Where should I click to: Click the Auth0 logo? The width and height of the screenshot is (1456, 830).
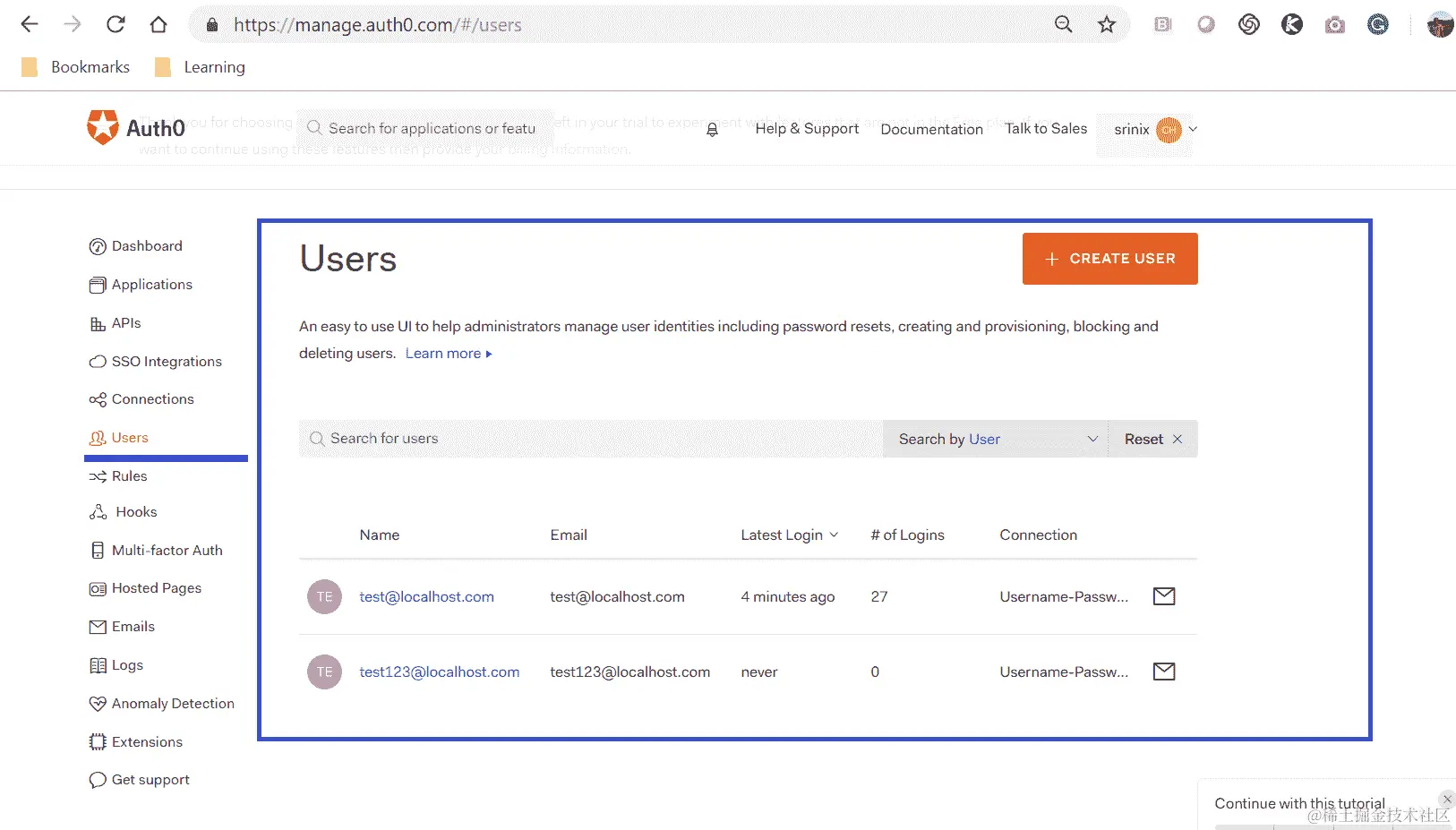click(136, 128)
